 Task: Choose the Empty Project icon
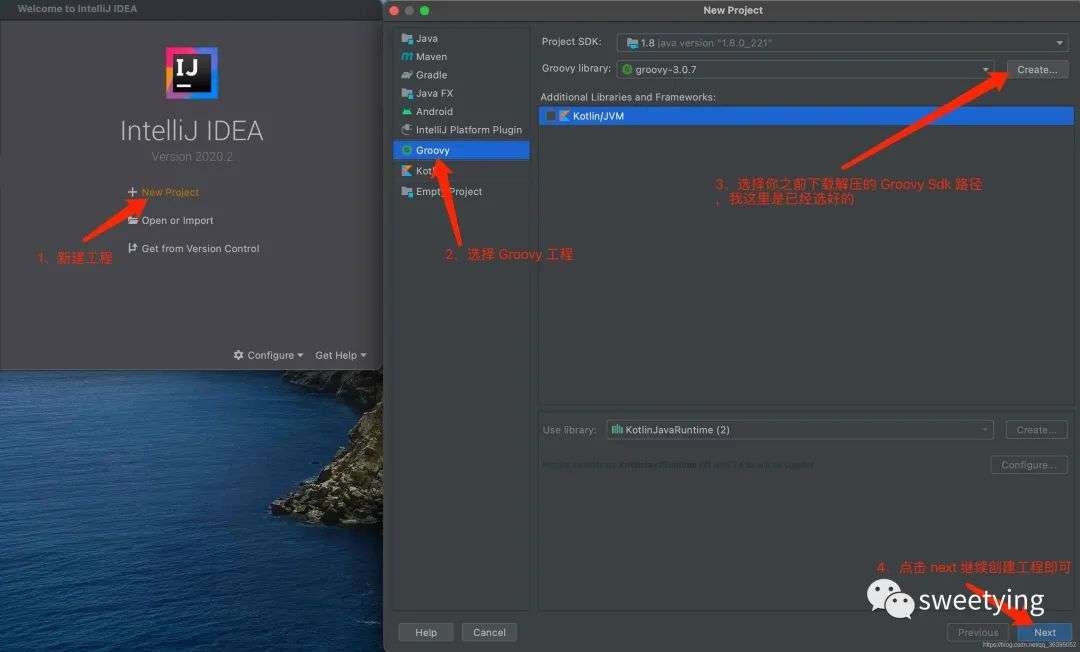(407, 191)
